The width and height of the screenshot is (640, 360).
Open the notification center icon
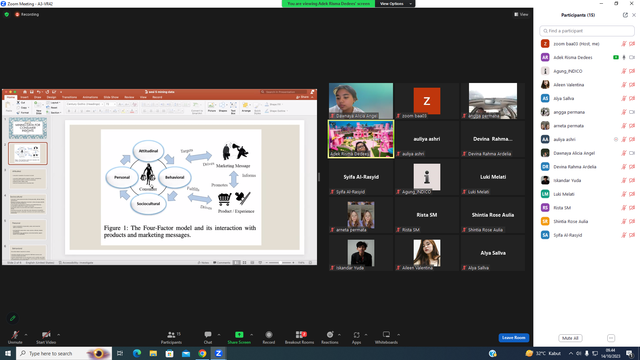[630, 353]
